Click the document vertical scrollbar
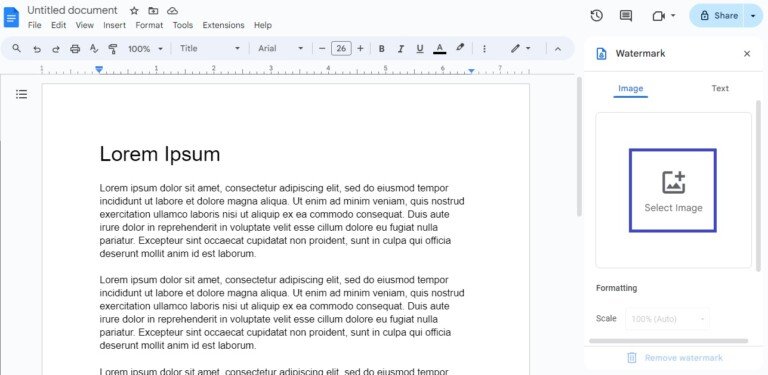Image resolution: width=768 pixels, height=375 pixels. tap(579, 147)
